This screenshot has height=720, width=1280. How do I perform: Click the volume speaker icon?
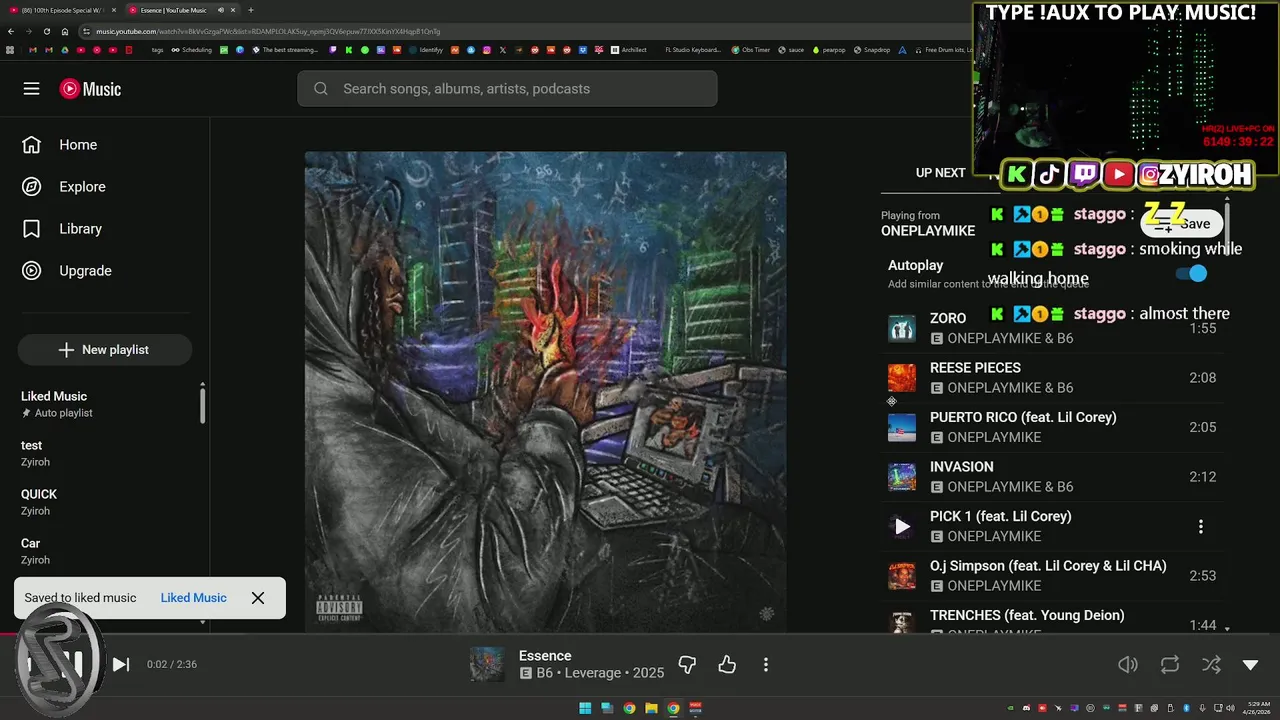tap(1128, 665)
